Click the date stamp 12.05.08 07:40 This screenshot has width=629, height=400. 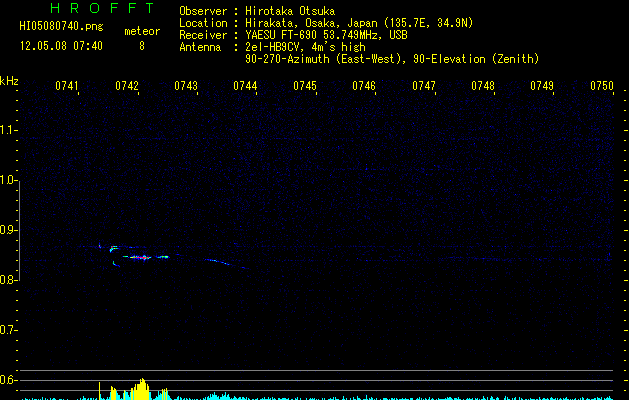[x=61, y=46]
